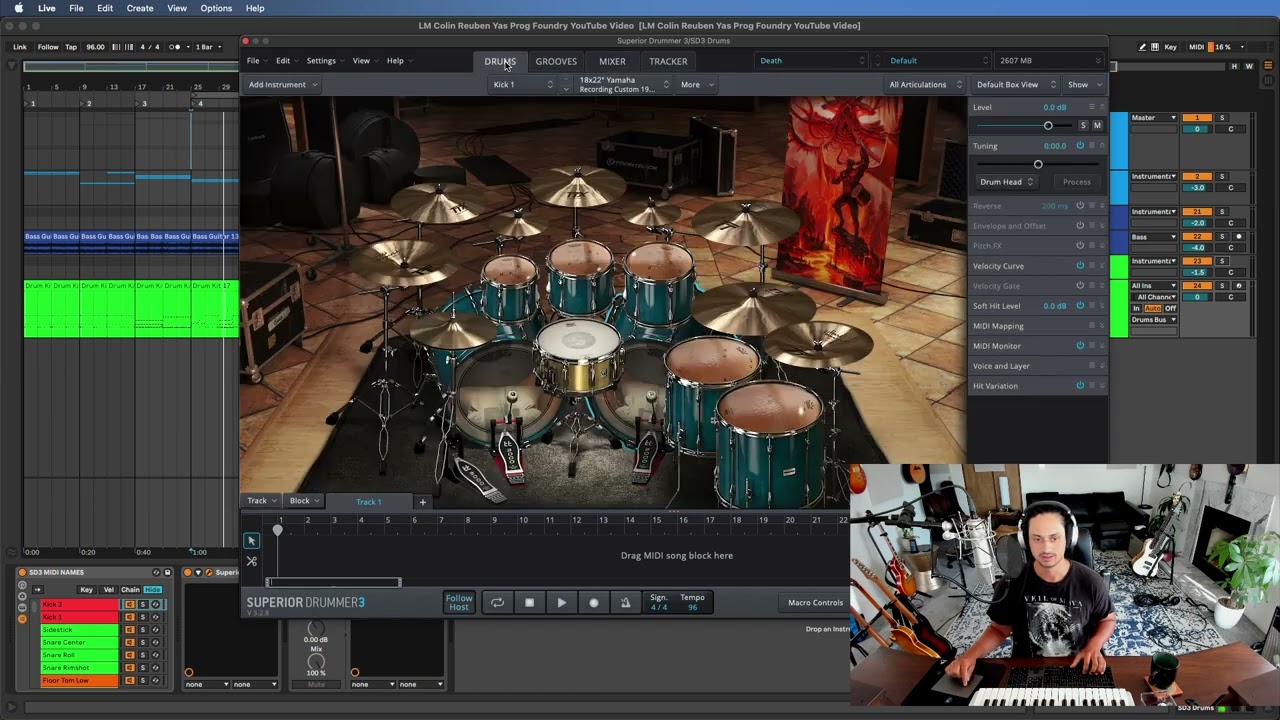Start playback with the Play button
This screenshot has height=720, width=1280.
tap(561, 603)
